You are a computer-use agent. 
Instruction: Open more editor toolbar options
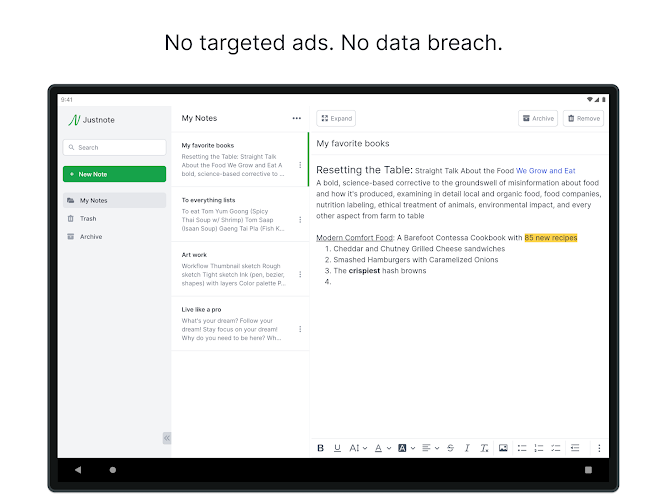[x=599, y=448]
